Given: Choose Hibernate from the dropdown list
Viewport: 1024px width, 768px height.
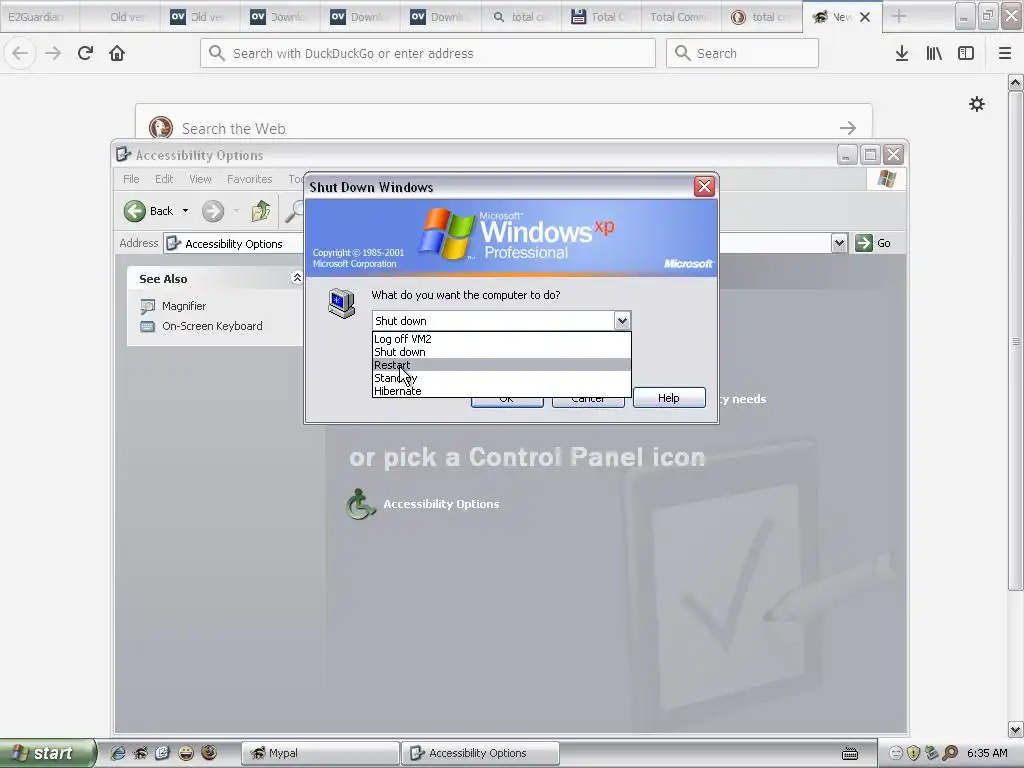Looking at the screenshot, I should click(x=502, y=391).
